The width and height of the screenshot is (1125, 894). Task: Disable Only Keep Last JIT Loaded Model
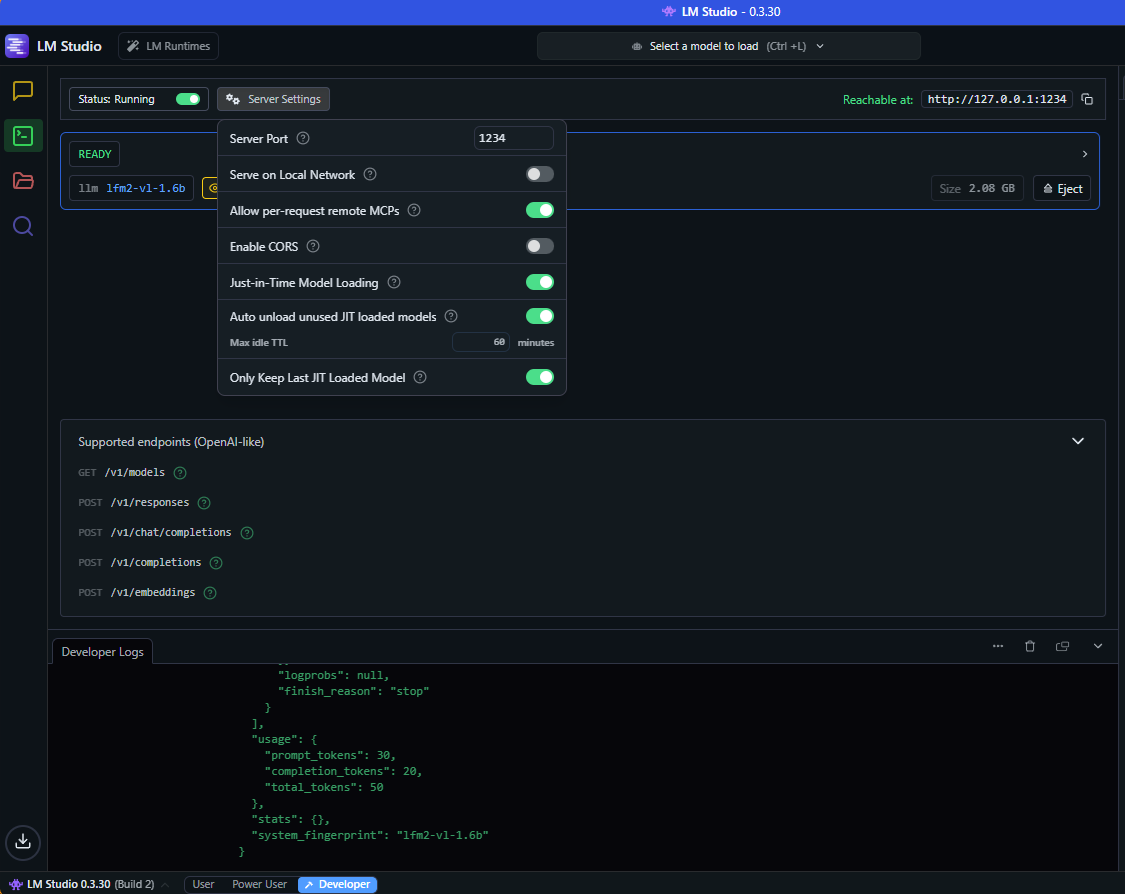click(x=540, y=377)
